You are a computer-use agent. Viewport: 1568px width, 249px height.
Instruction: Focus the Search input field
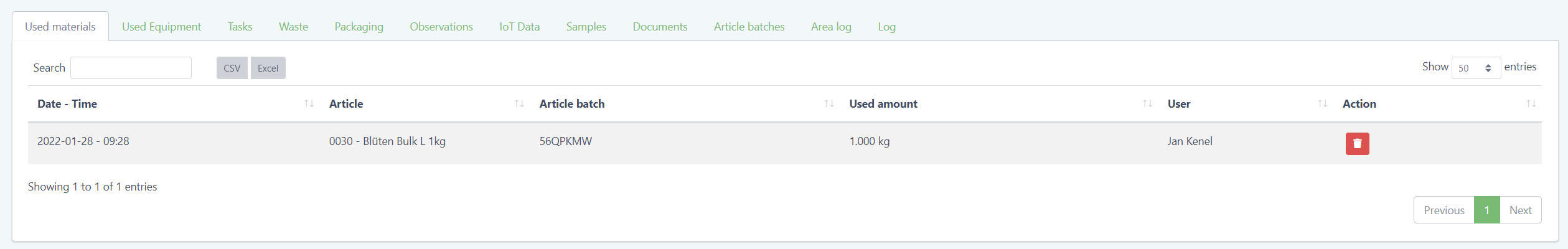coord(131,68)
